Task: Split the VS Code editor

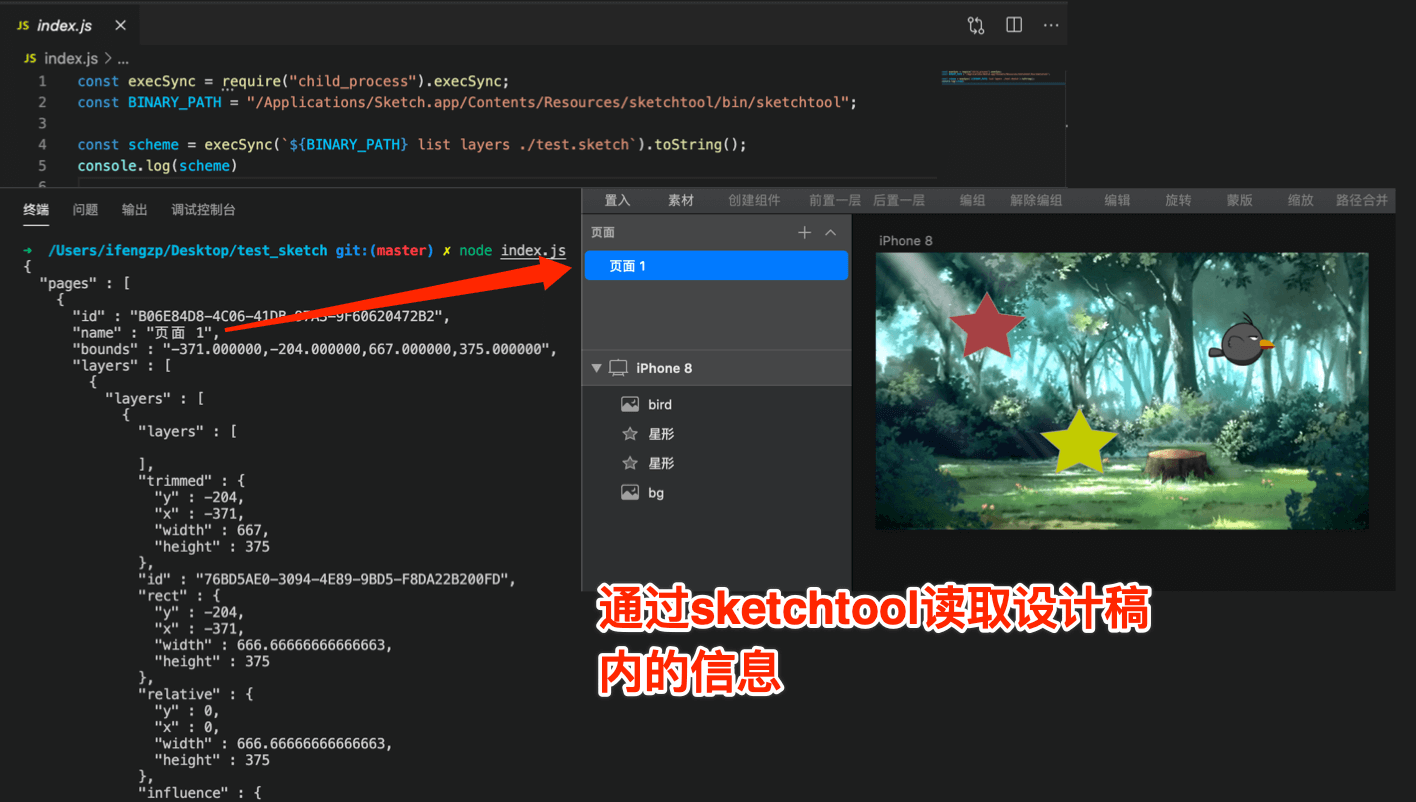Action: pyautogui.click(x=1014, y=25)
